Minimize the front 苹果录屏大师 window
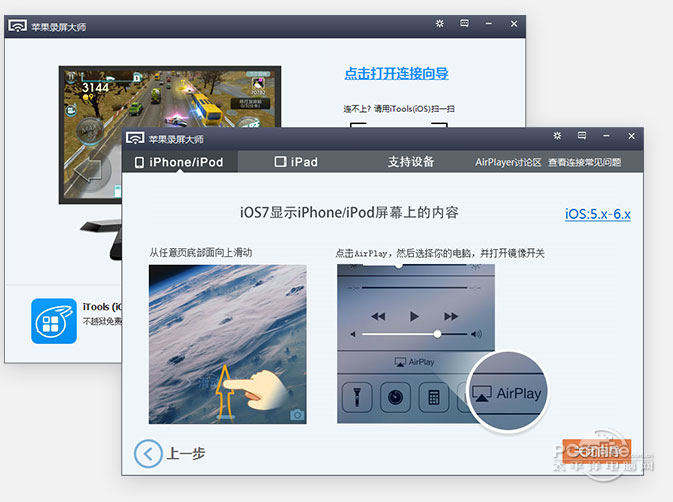Screen dimensions: 673x502 coord(606,136)
